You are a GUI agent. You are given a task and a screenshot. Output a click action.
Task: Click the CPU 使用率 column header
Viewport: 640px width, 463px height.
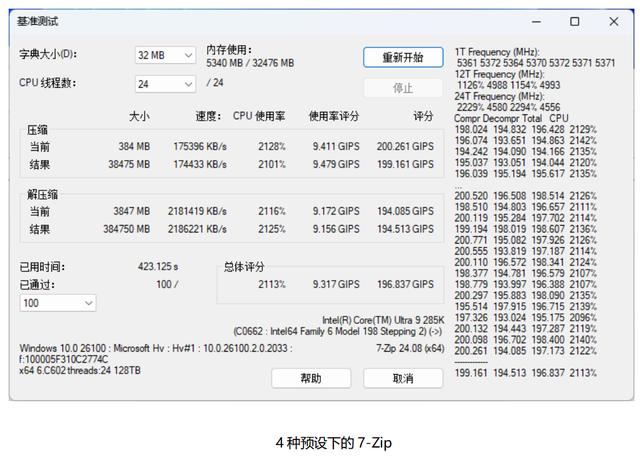pos(259,116)
